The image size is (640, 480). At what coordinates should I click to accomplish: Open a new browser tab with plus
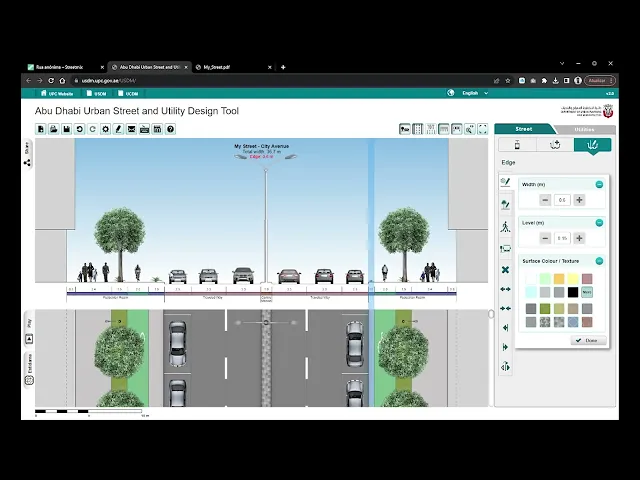(x=283, y=67)
